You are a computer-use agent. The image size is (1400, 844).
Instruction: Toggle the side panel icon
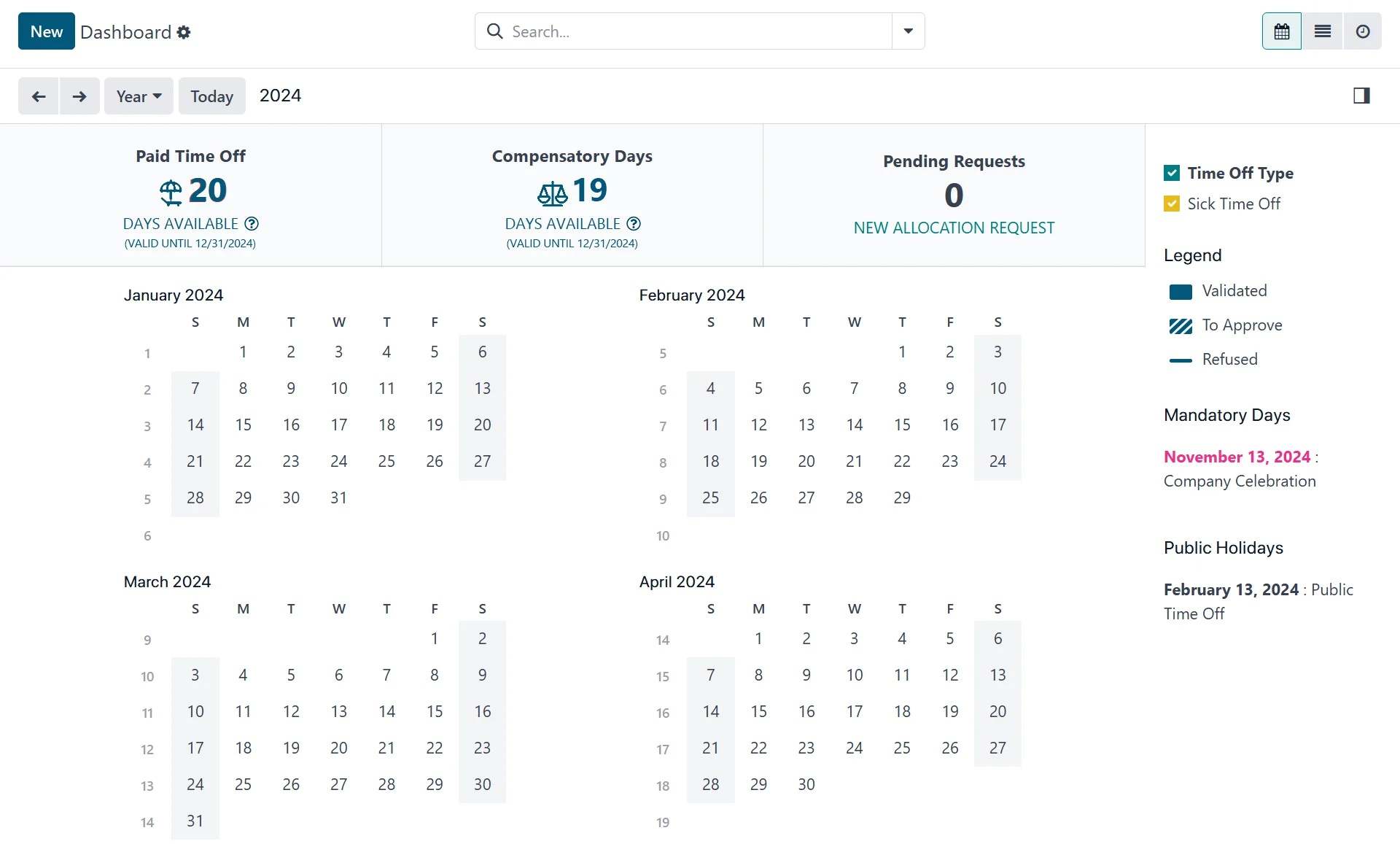(x=1361, y=96)
